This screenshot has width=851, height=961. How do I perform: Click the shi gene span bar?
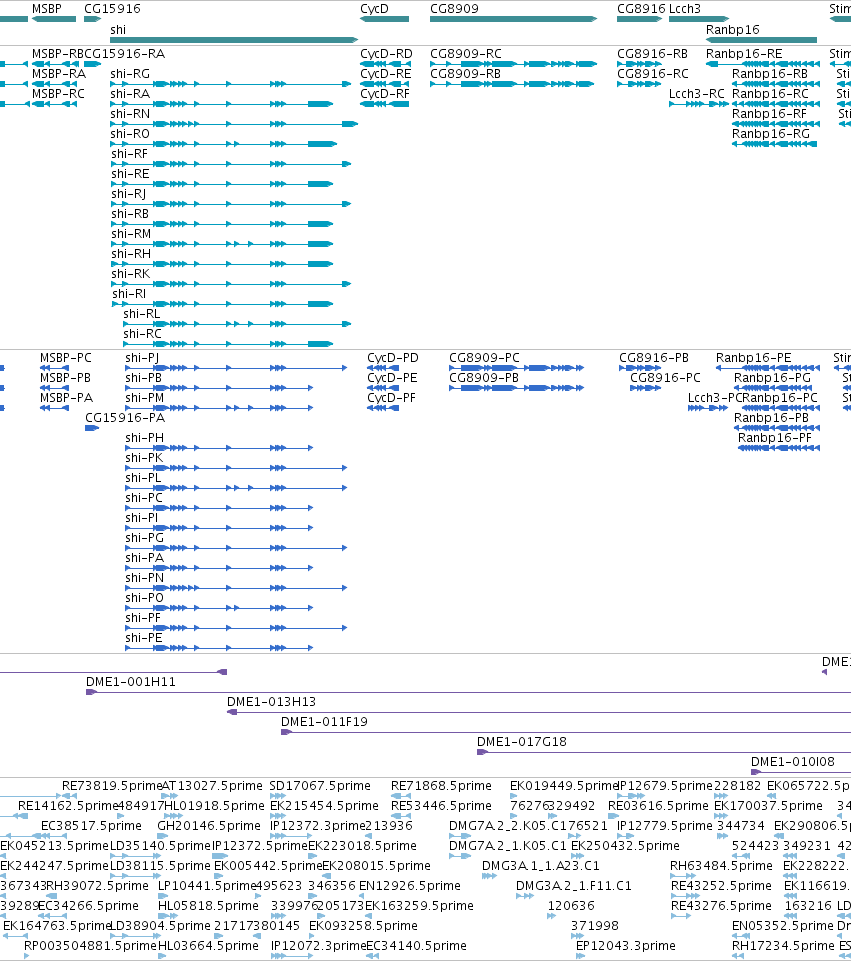[x=234, y=40]
